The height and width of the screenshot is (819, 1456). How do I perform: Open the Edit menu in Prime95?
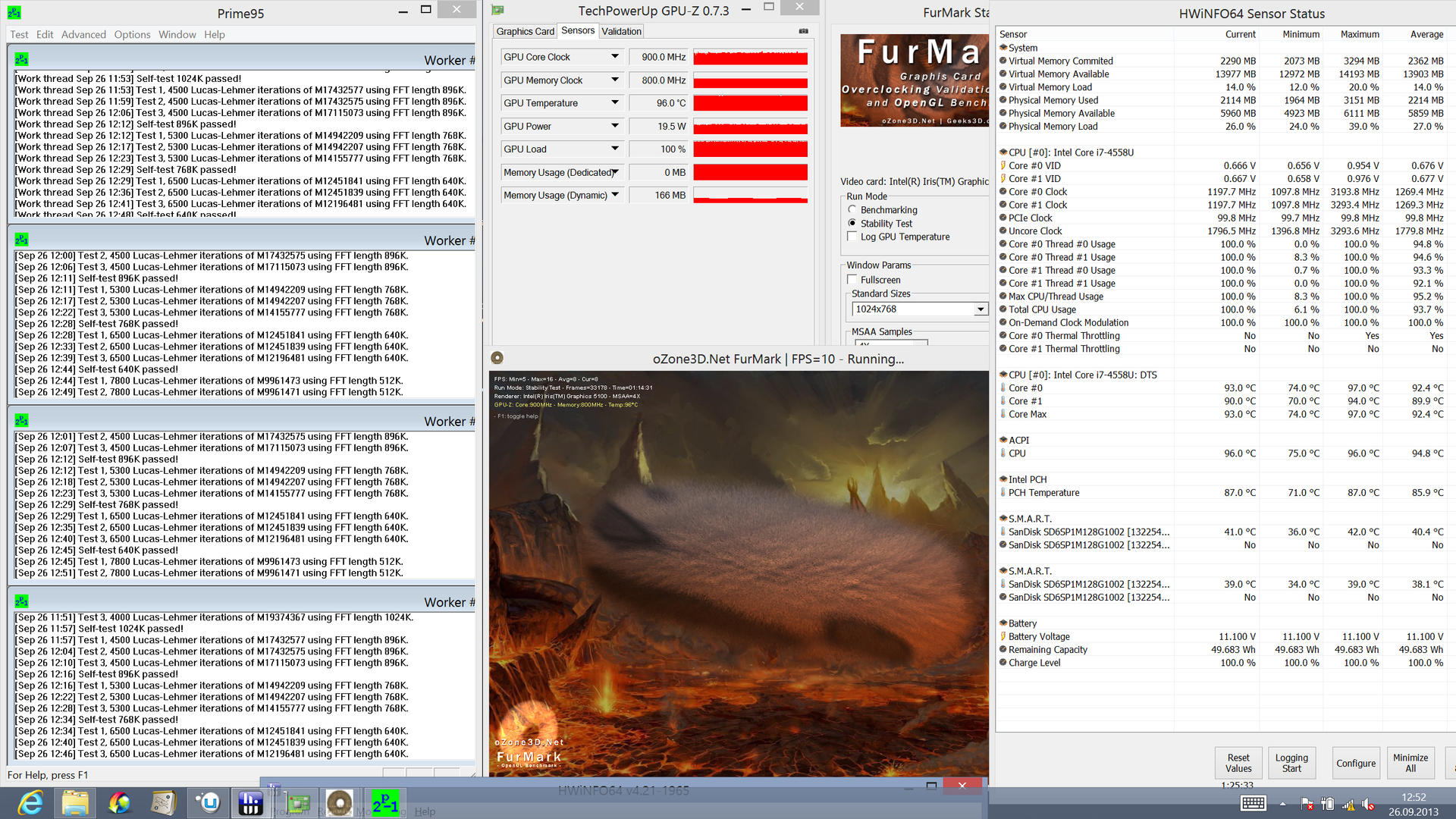[x=45, y=34]
